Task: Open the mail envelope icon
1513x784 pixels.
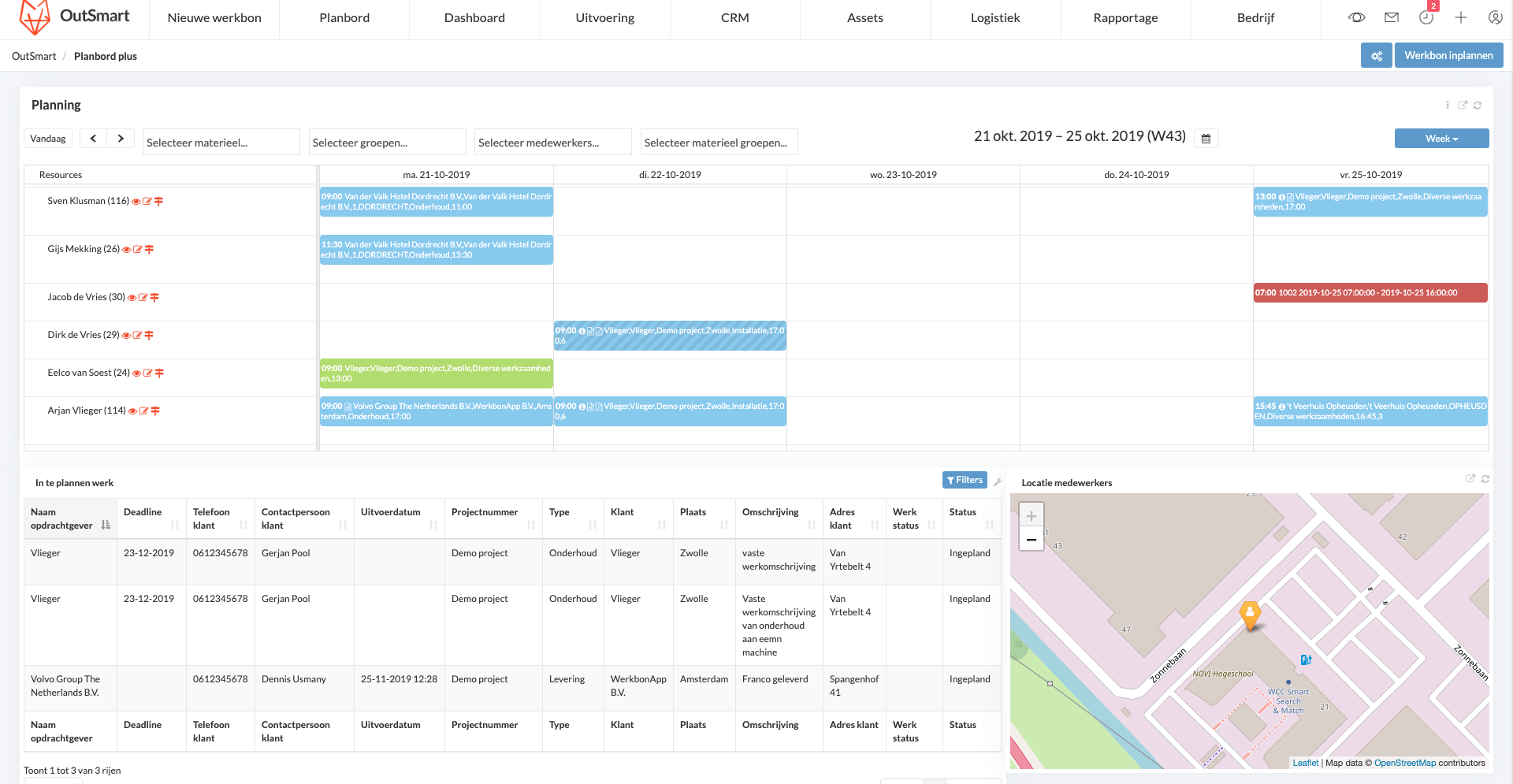Action: (1392, 17)
